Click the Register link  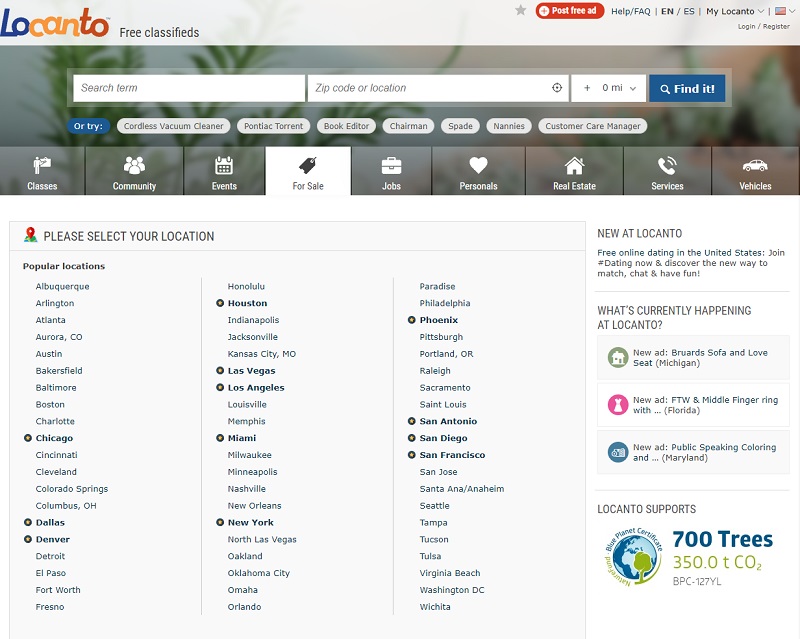[776, 26]
